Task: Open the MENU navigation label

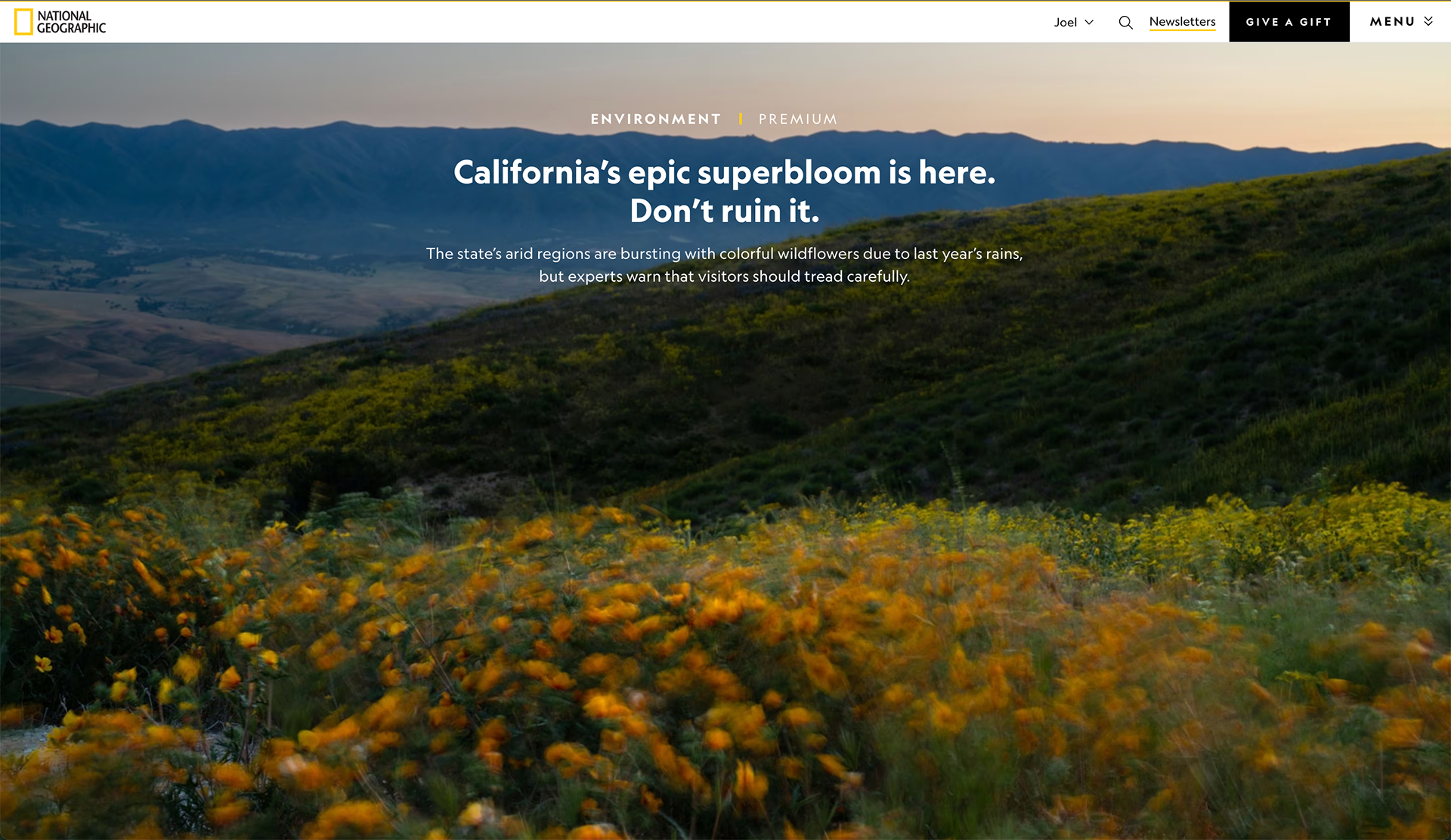Action: (x=1392, y=22)
